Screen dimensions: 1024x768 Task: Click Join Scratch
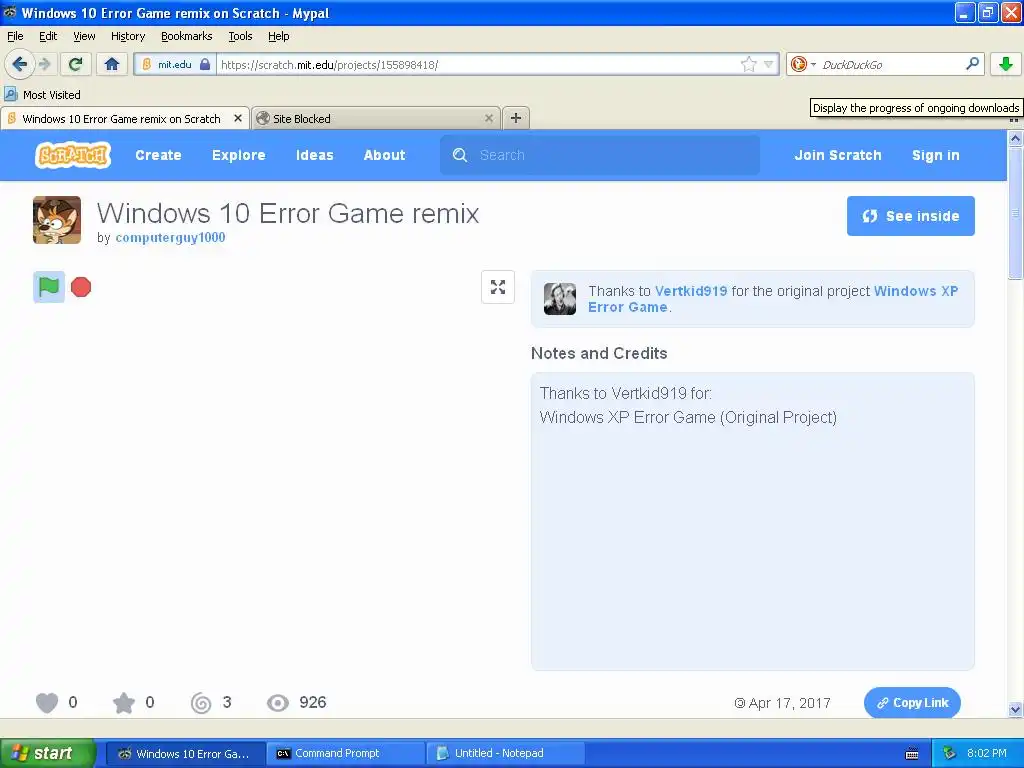838,155
